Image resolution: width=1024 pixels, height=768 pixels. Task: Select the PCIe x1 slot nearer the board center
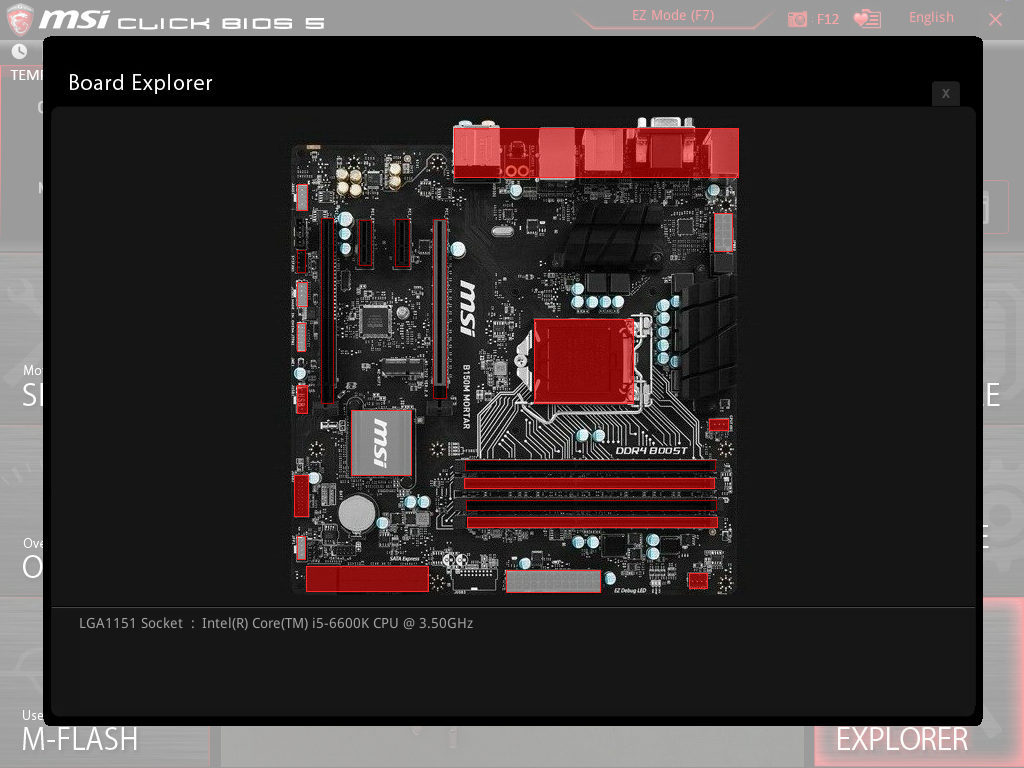tap(402, 244)
